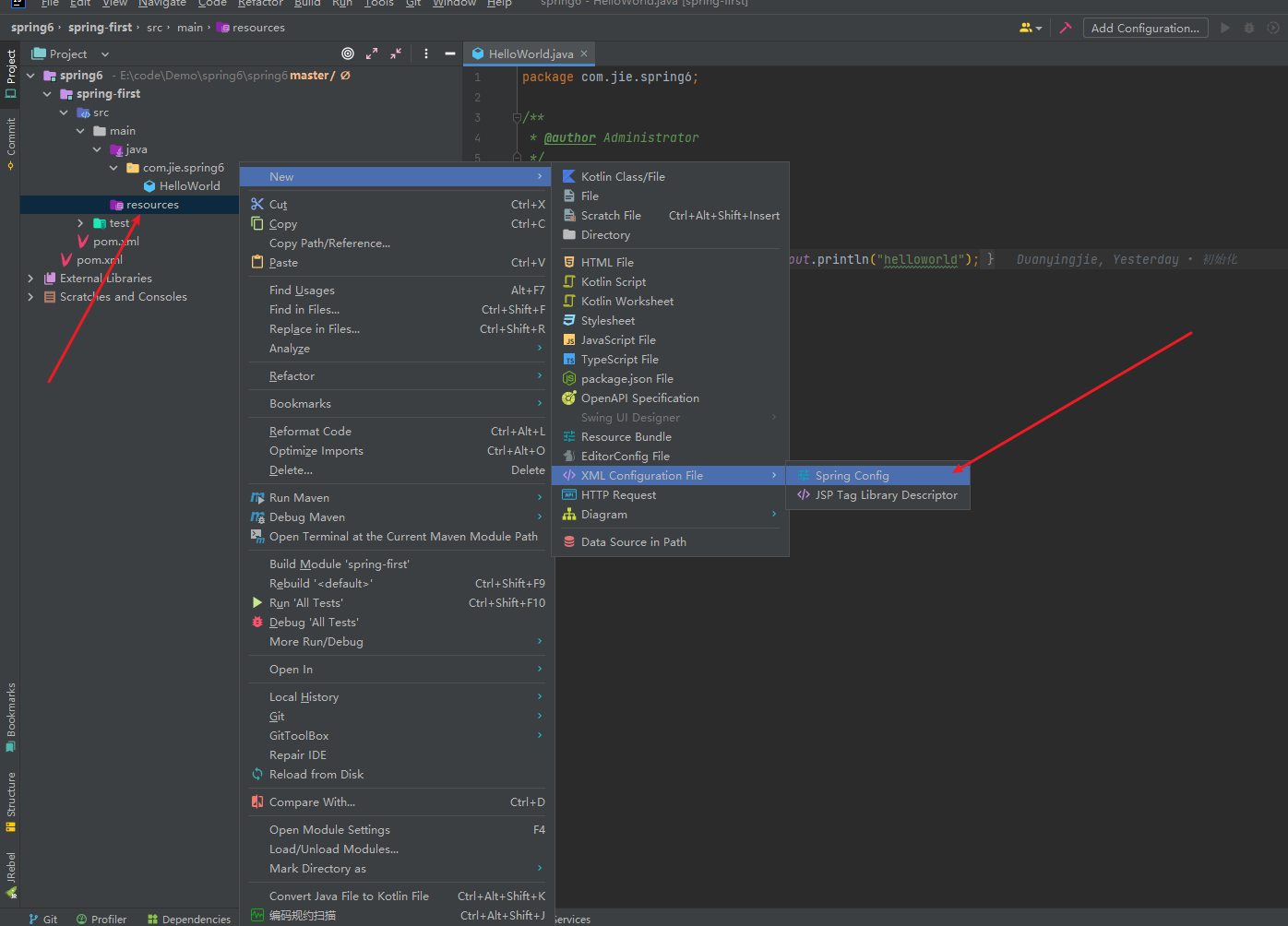Click the locate (Select Opened File) target icon
Image resolution: width=1288 pixels, height=926 pixels.
click(348, 53)
